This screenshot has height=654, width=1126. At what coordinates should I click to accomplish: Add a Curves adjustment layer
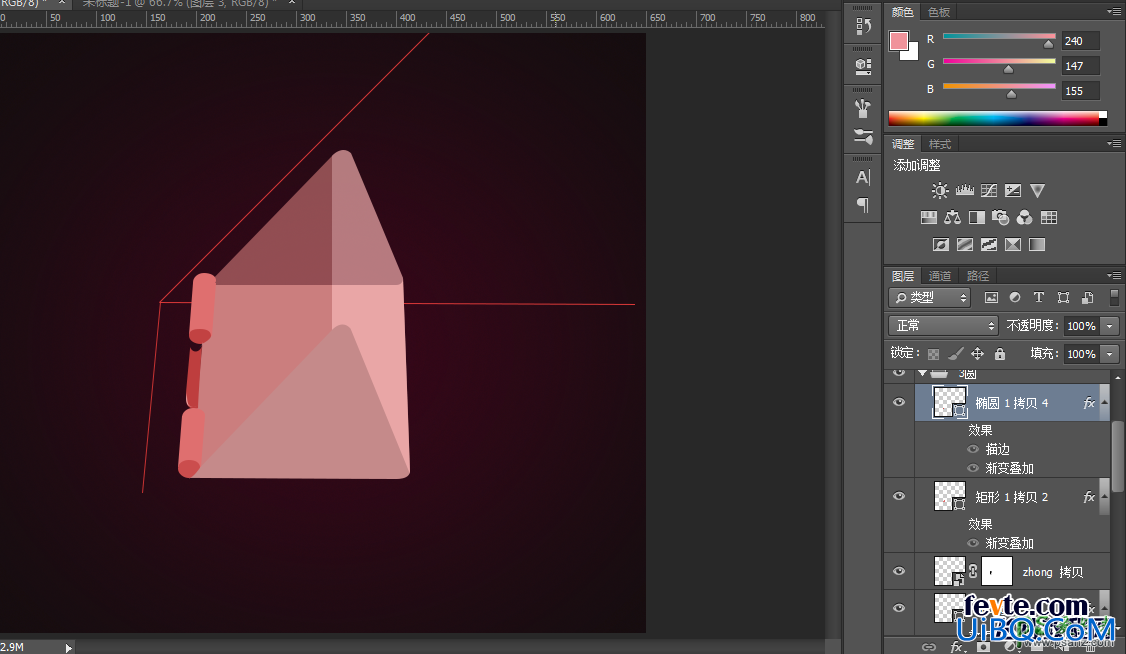click(989, 190)
